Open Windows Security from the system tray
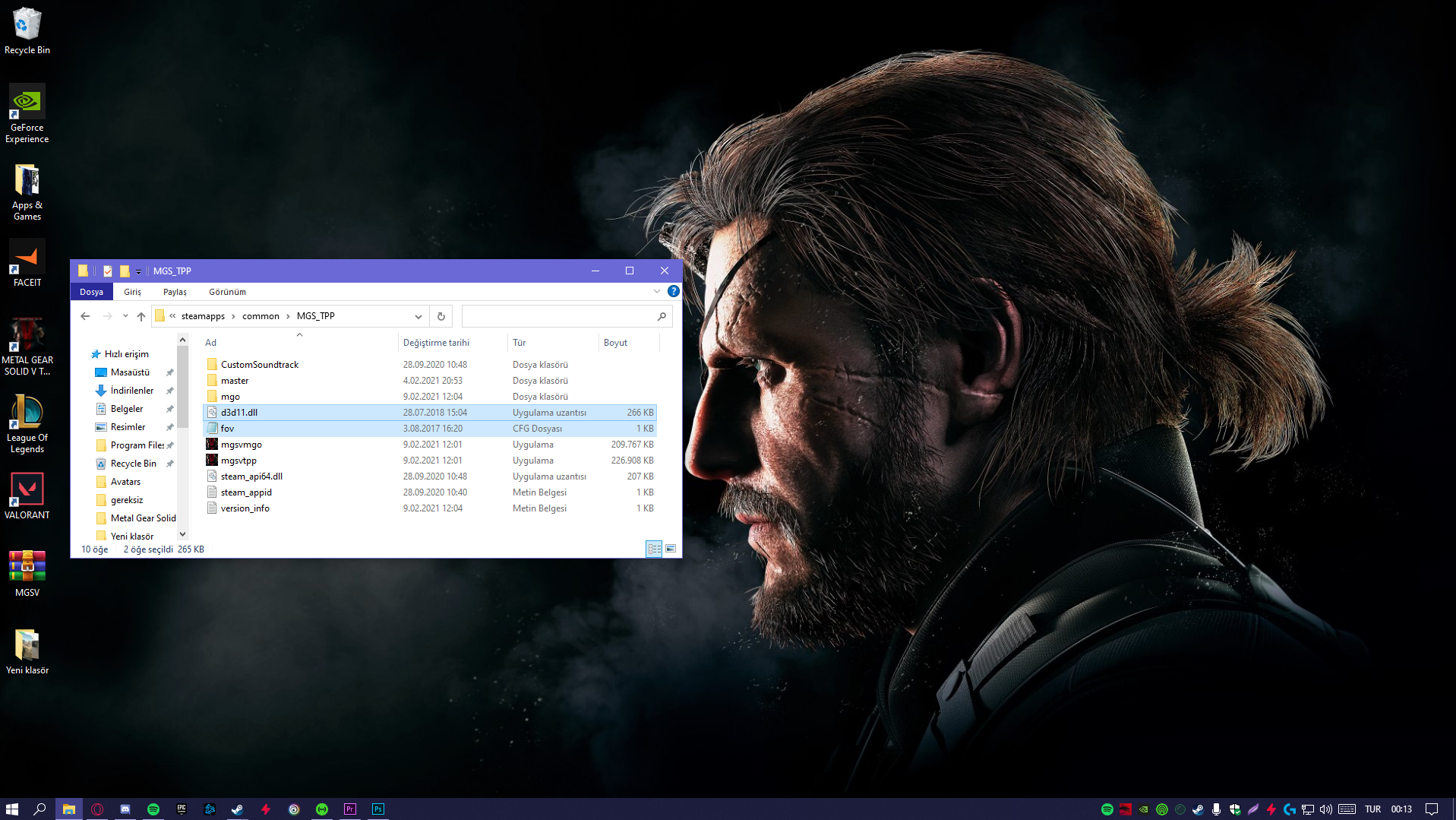Viewport: 1456px width, 820px height. pos(1235,809)
